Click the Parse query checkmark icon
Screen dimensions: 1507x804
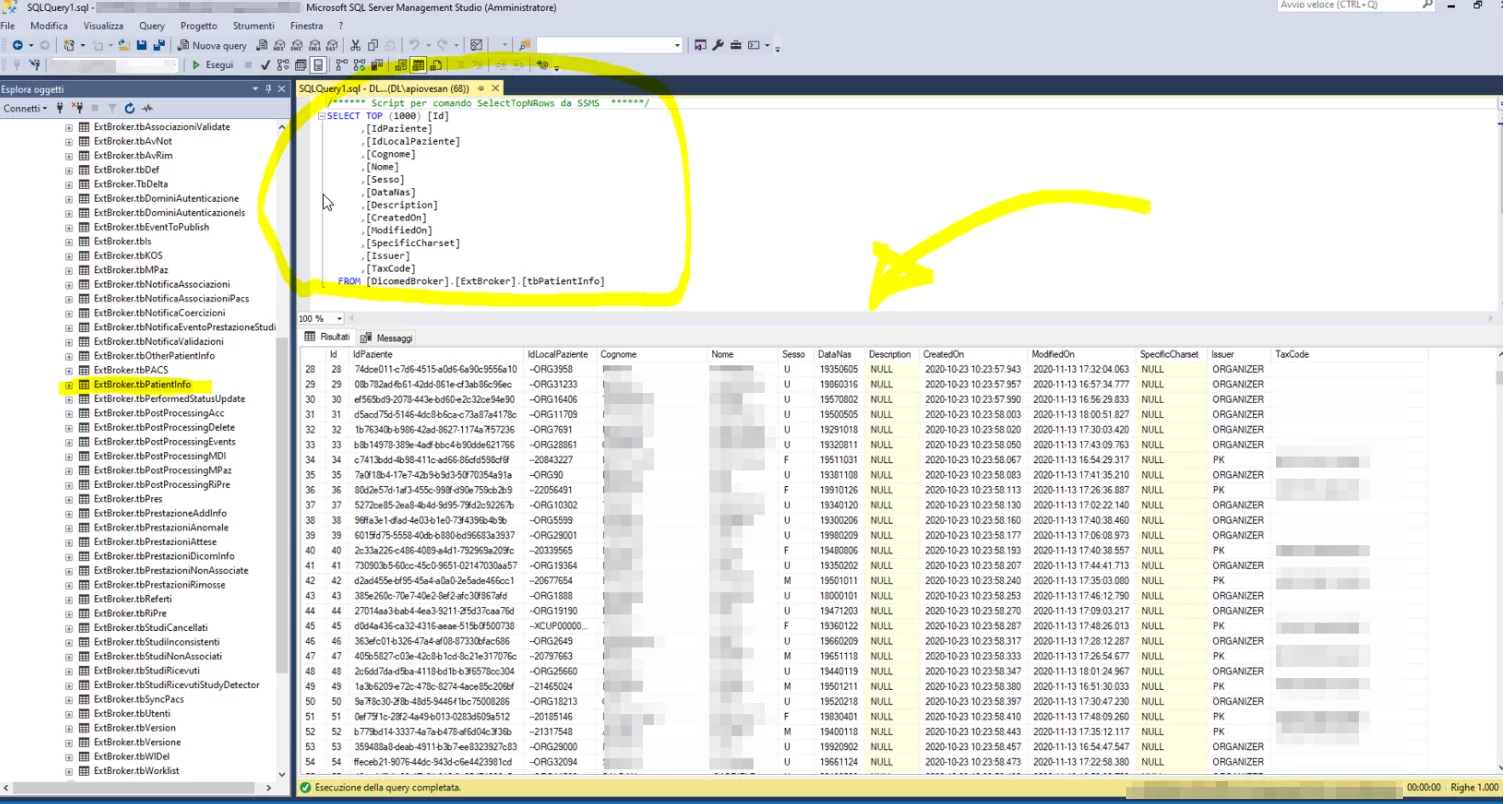265,65
